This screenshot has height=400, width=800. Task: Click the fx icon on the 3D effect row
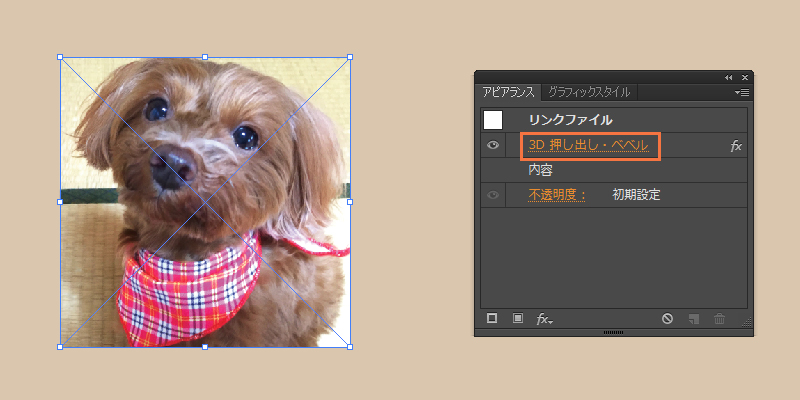click(736, 146)
